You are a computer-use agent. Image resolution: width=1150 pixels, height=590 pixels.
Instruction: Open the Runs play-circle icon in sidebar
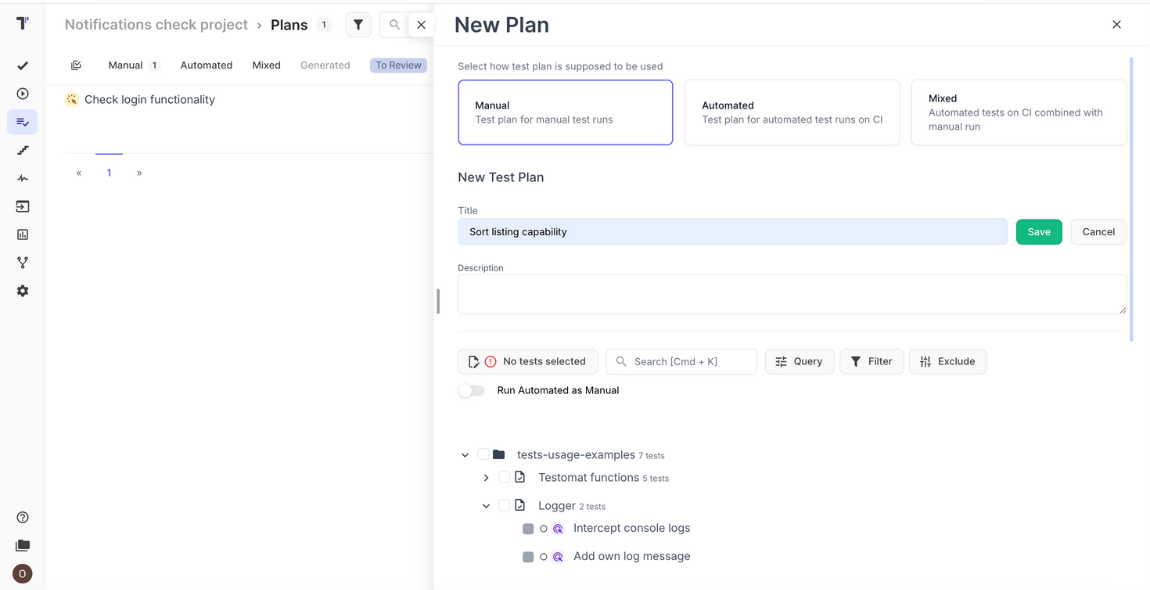(x=22, y=94)
